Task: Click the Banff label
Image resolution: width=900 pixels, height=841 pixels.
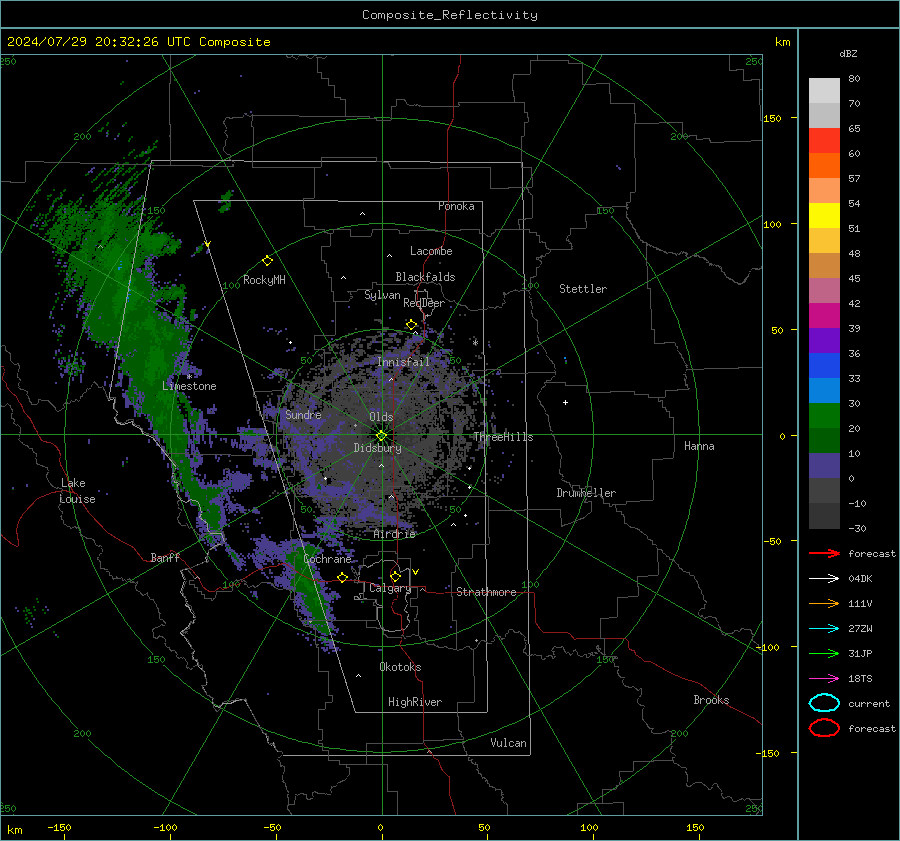Action: click(x=165, y=558)
